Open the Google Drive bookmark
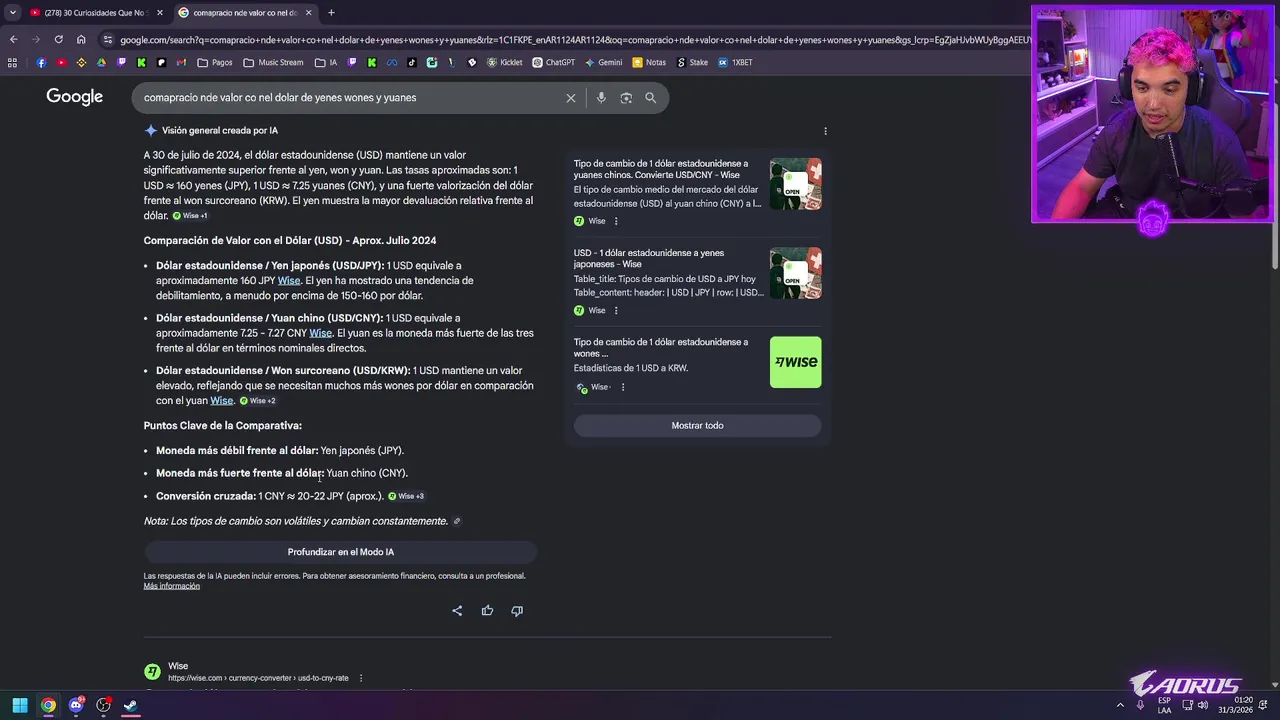 click(x=101, y=62)
